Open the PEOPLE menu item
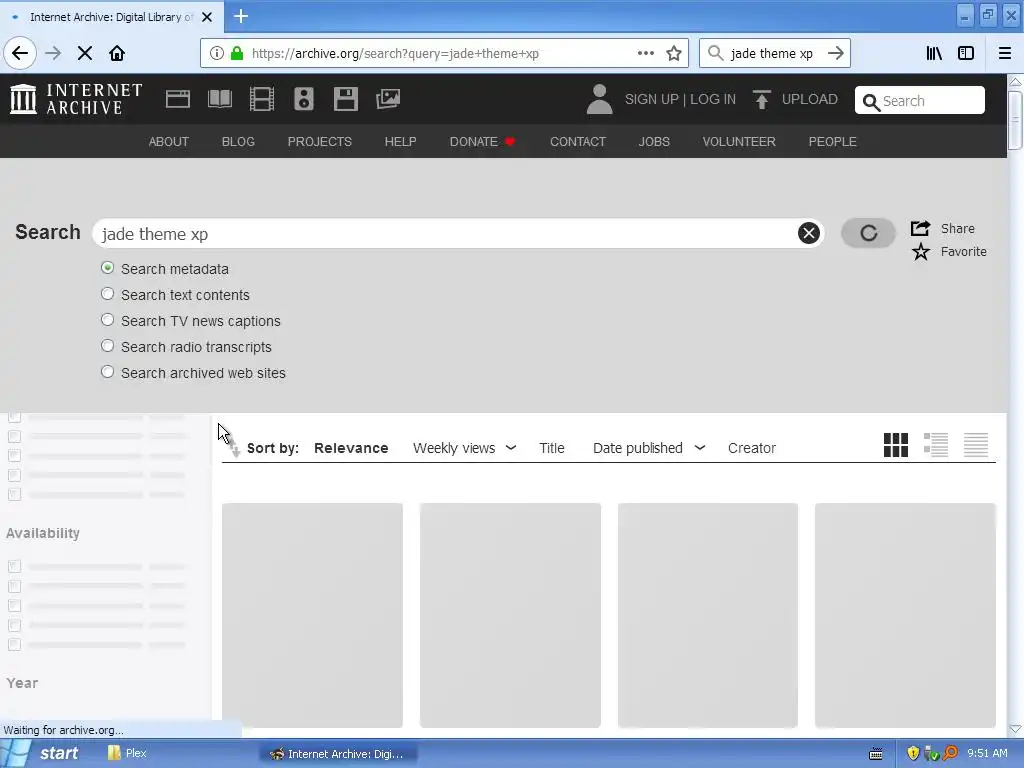 (833, 142)
